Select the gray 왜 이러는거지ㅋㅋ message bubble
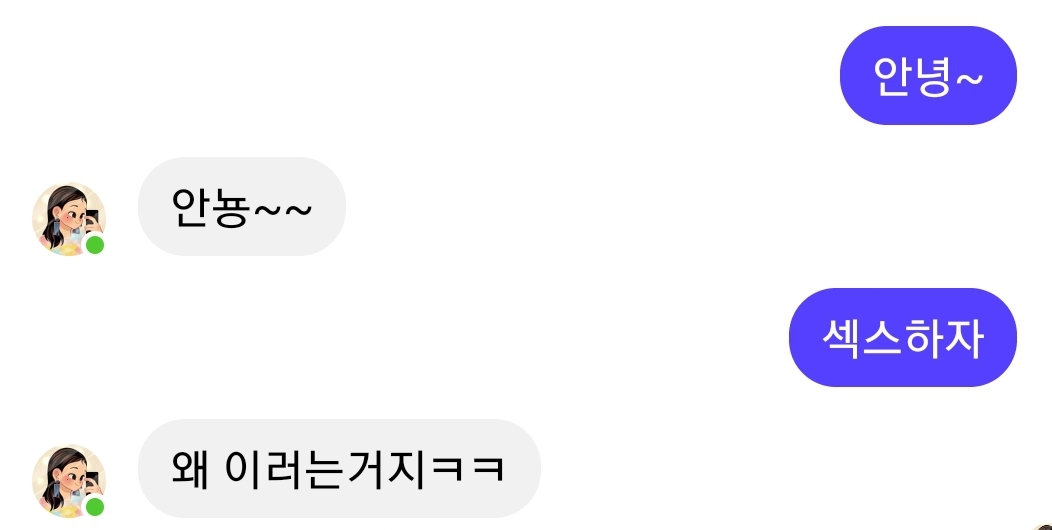Viewport: 1052px width, 530px height. (x=339, y=468)
